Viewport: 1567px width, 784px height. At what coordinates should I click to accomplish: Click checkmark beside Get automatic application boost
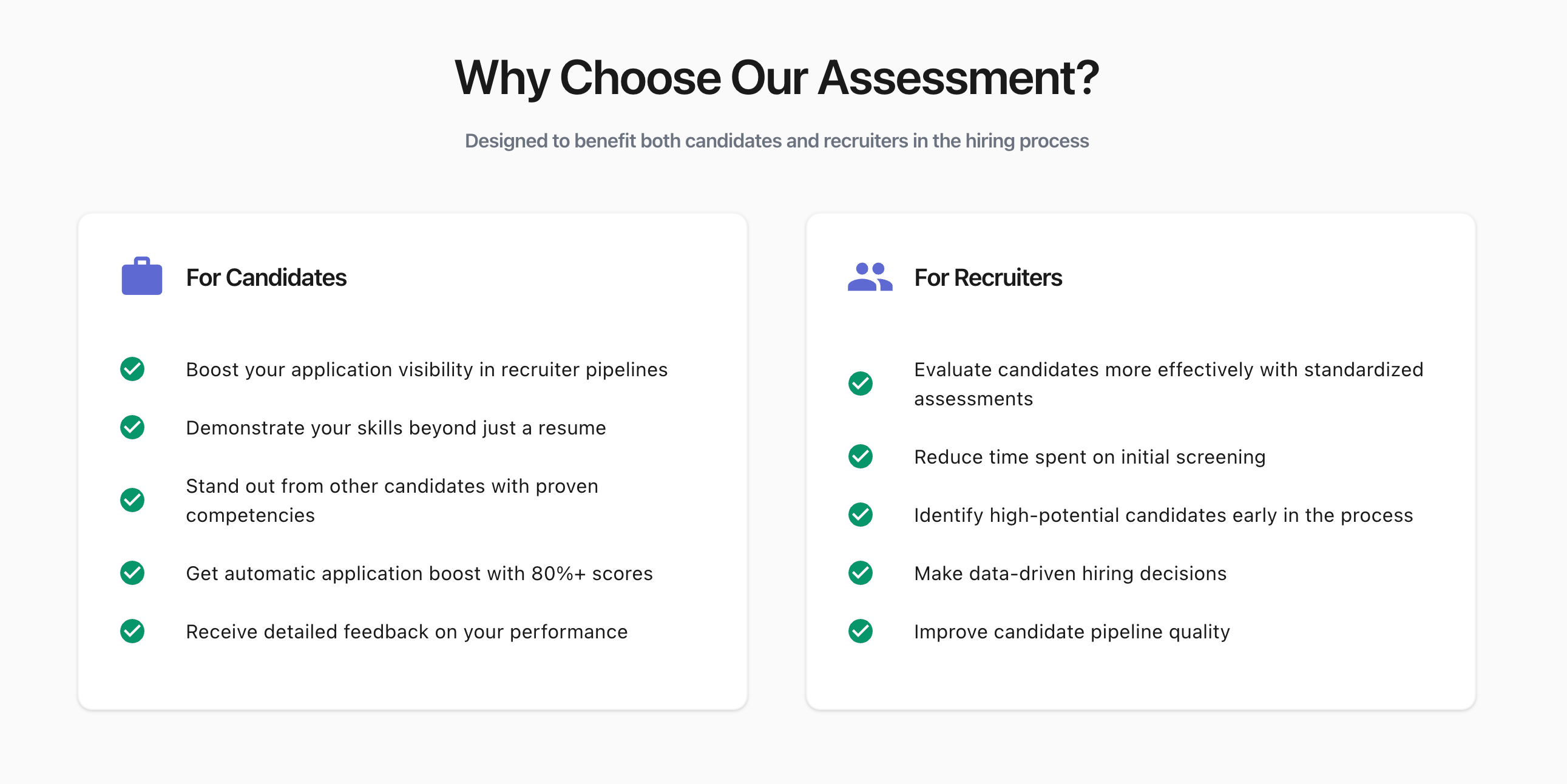pyautogui.click(x=132, y=573)
